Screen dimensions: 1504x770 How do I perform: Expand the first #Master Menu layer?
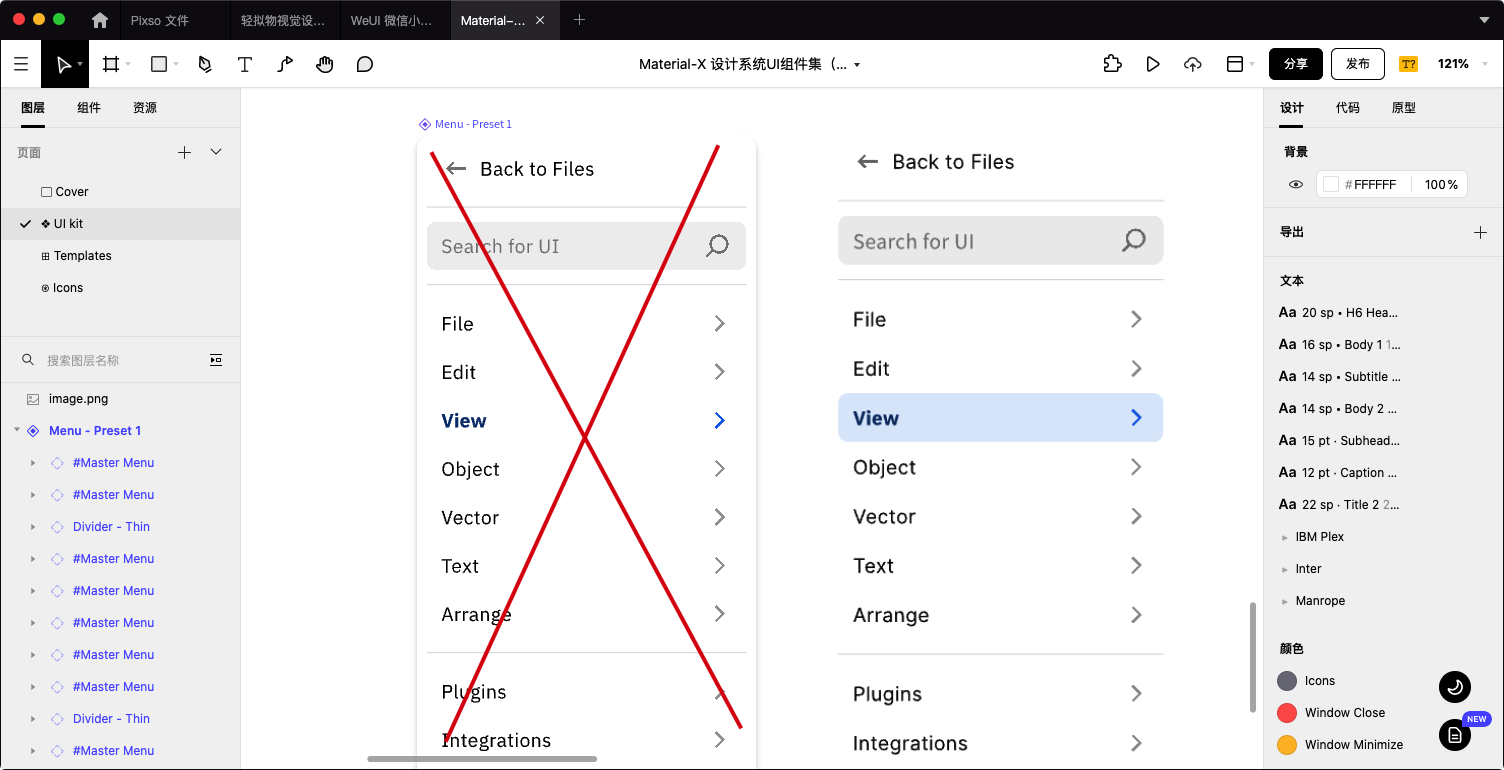(33, 463)
